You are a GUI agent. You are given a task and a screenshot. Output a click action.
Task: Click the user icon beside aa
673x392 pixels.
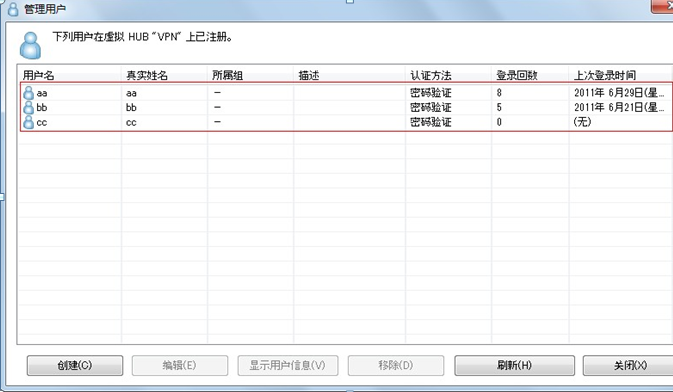point(29,93)
